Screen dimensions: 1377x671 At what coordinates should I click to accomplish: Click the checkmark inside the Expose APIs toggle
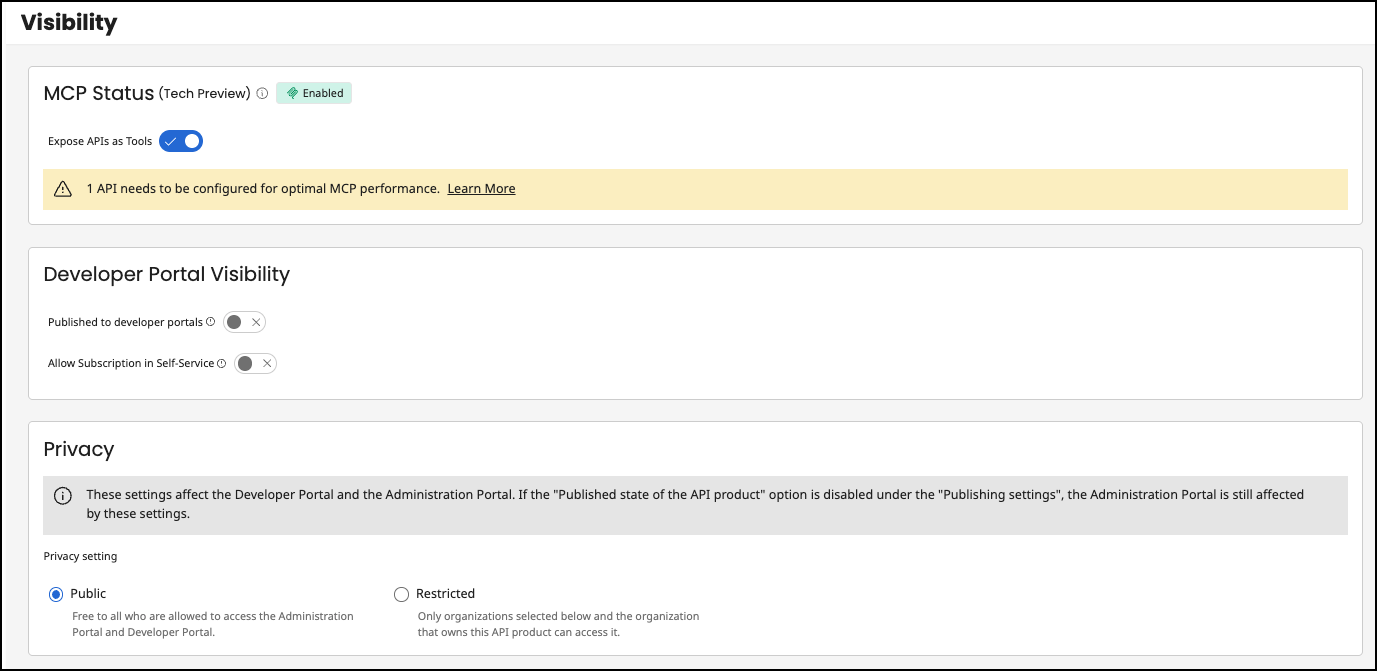pos(170,141)
